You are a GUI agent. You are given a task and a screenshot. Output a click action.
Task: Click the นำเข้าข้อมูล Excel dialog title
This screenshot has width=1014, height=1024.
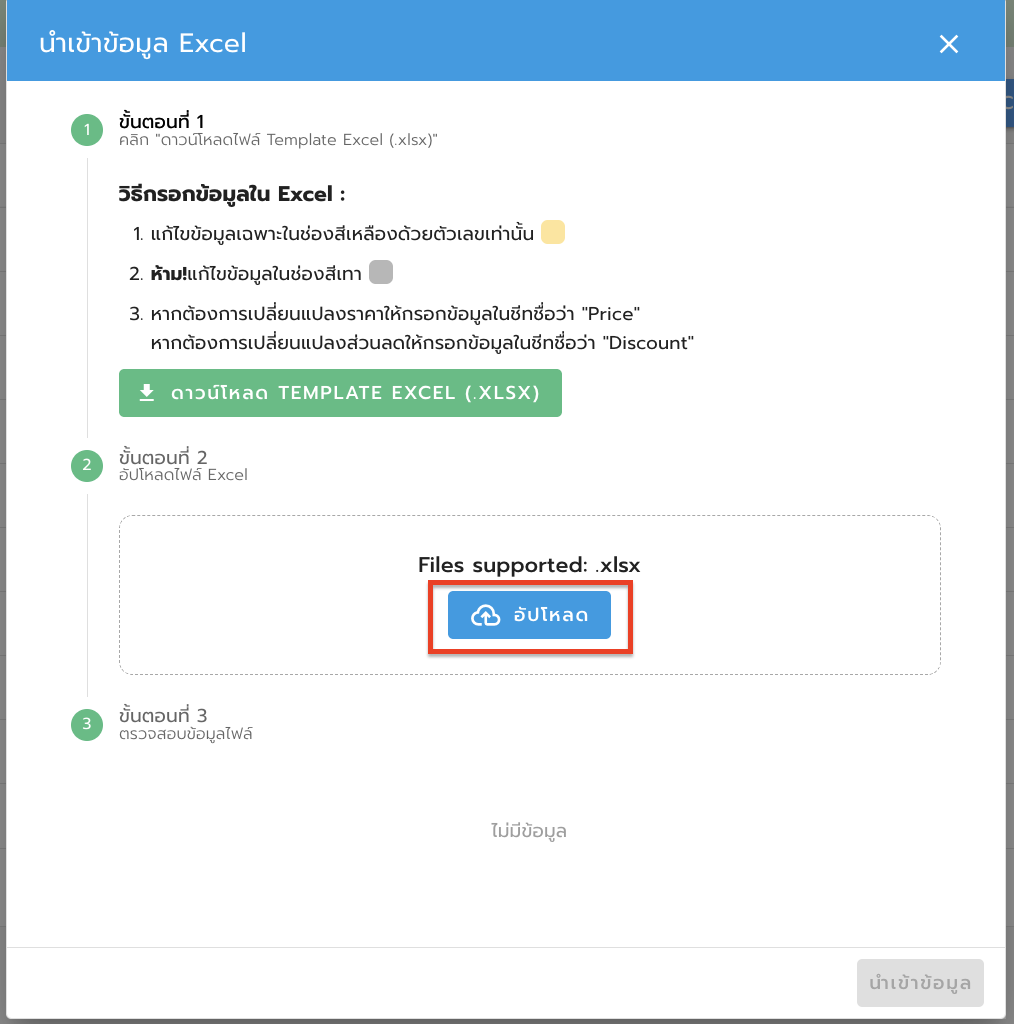(x=143, y=44)
